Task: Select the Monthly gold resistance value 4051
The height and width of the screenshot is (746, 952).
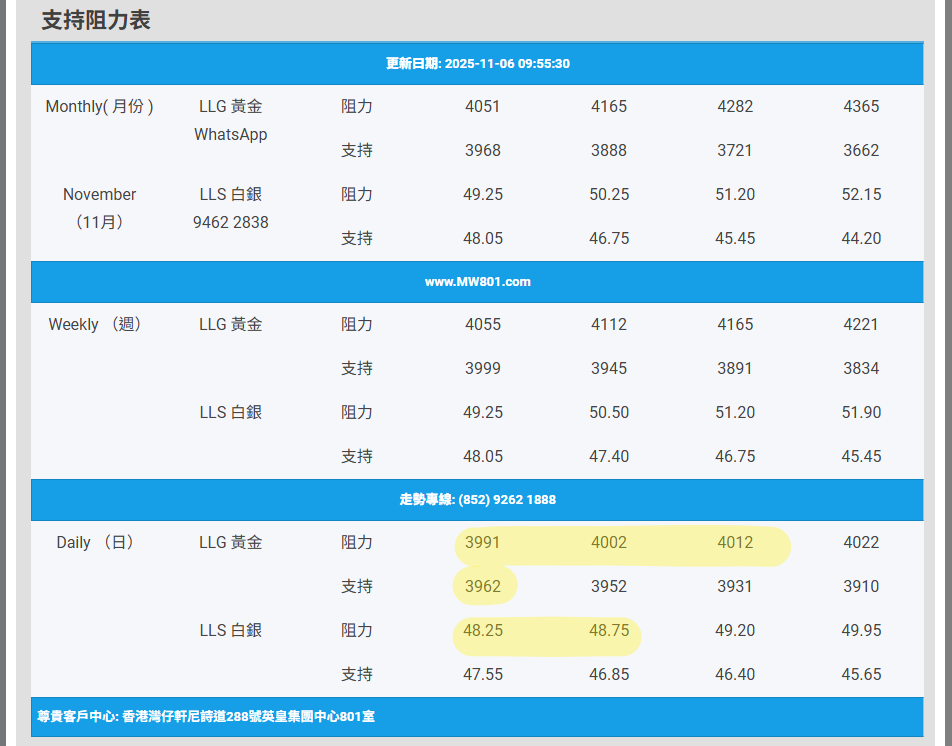Action: [x=483, y=106]
